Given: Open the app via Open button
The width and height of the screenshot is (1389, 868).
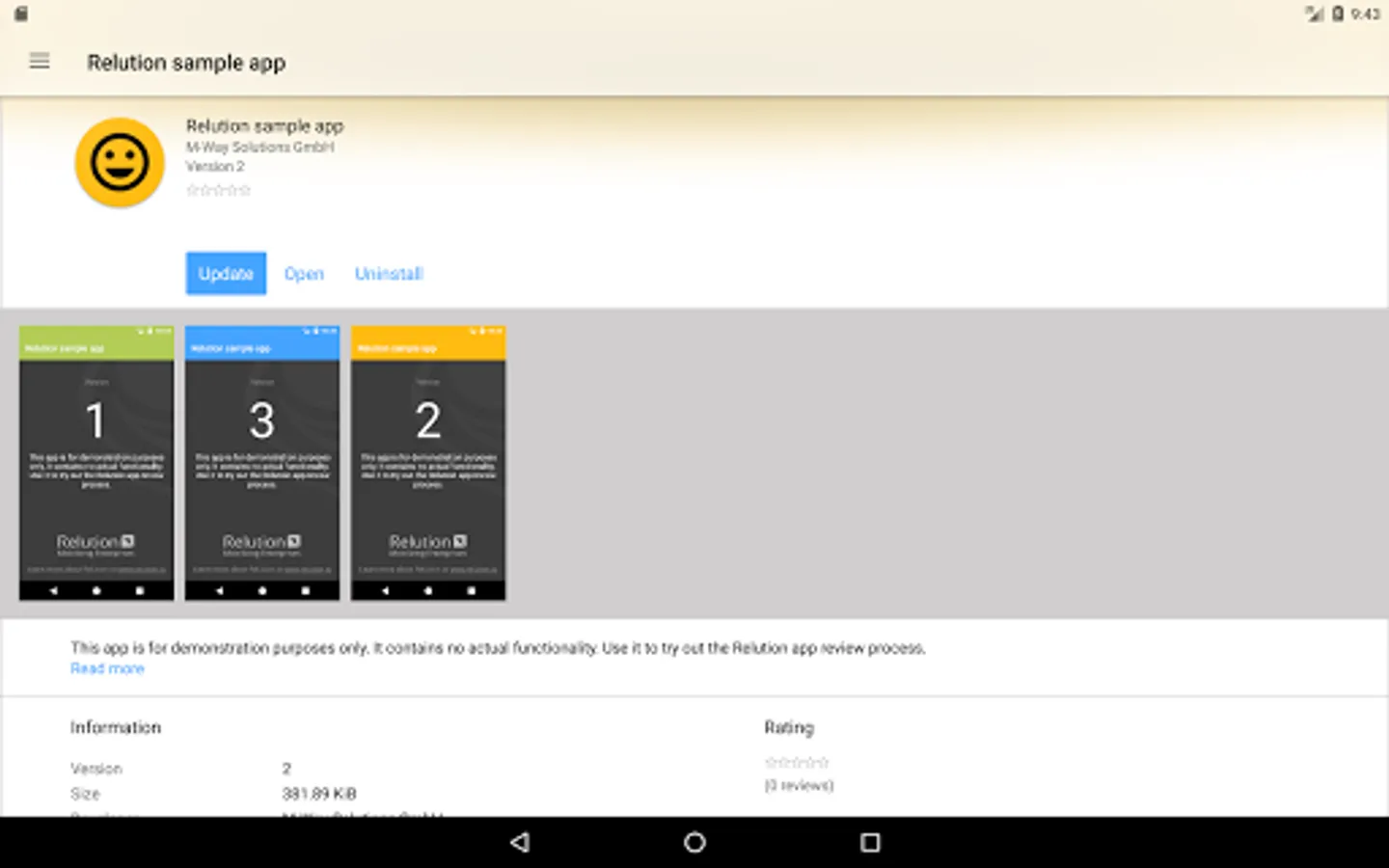Looking at the screenshot, I should [304, 274].
